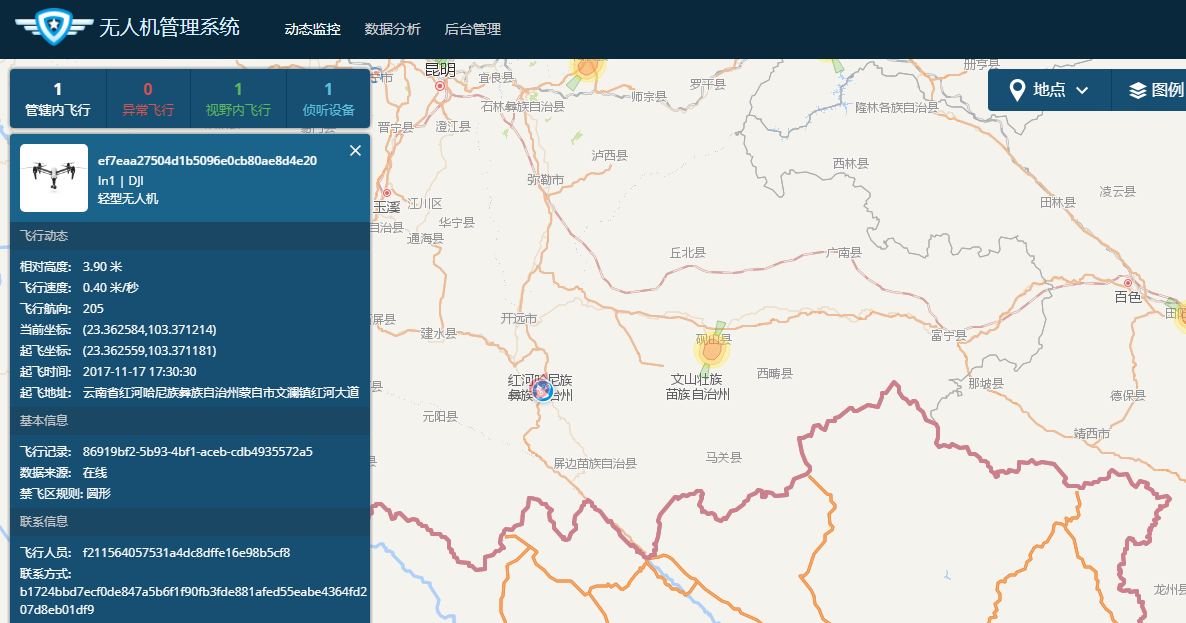Click the layers icon beside 图例

[x=1137, y=90]
